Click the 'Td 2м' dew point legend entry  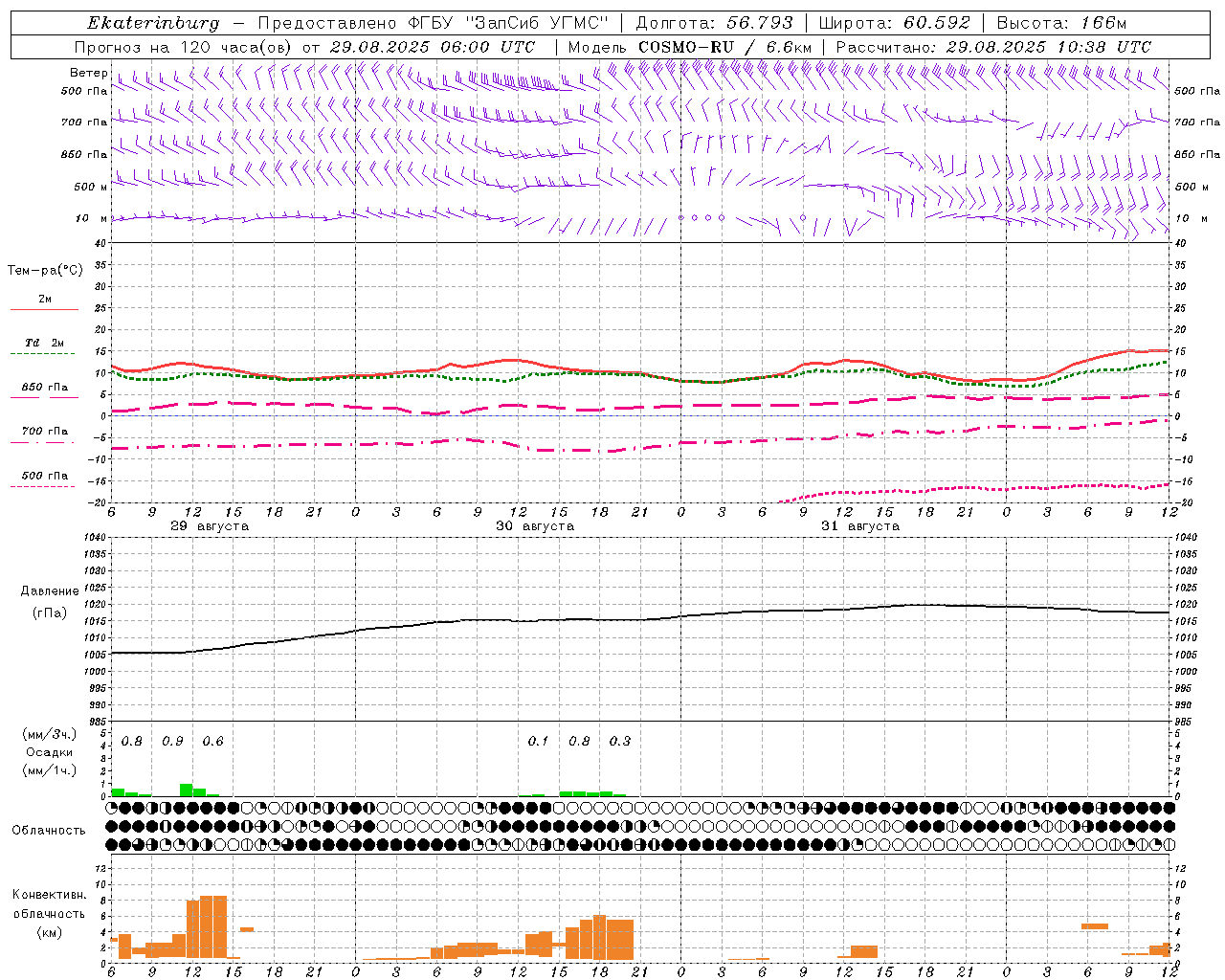point(45,343)
